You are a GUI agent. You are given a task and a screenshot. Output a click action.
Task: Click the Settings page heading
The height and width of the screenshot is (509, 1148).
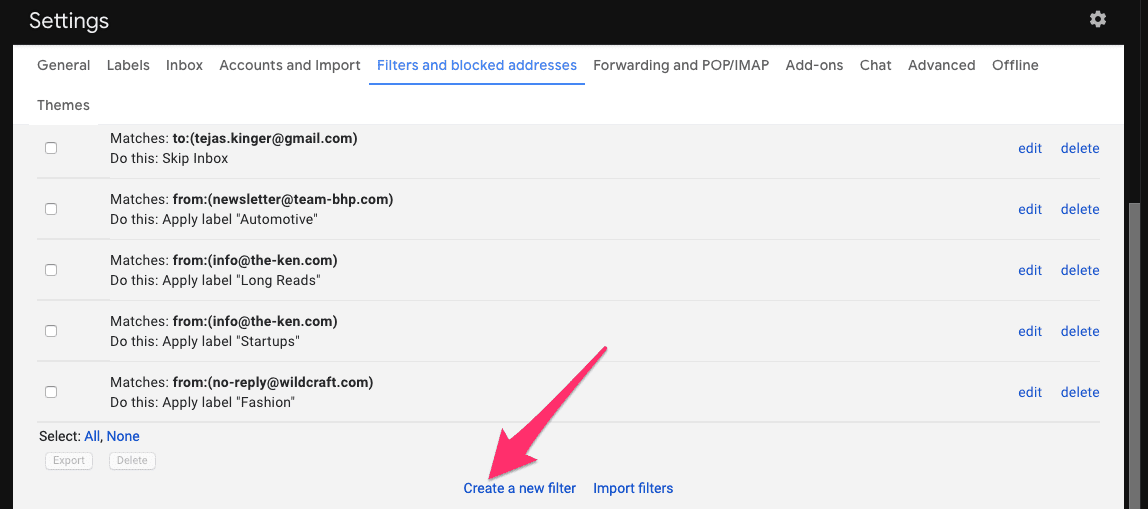[x=69, y=21]
